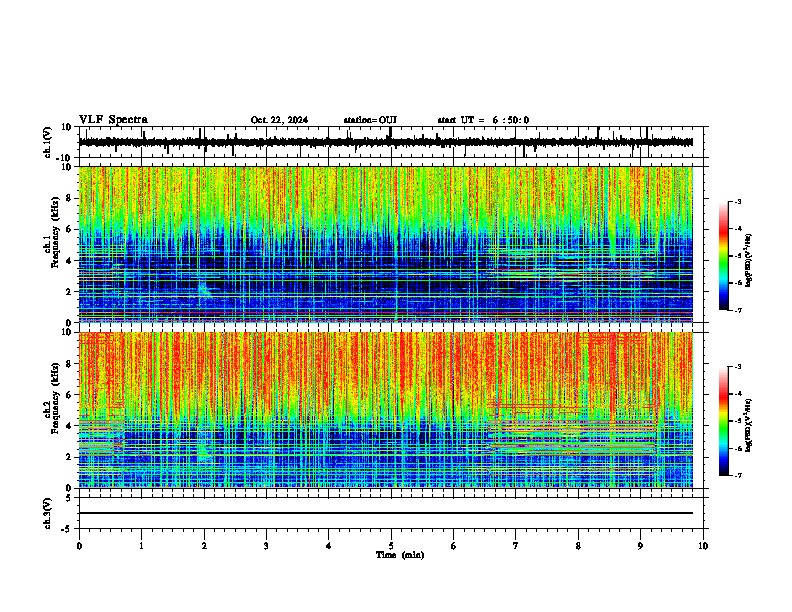This screenshot has height=612, width=792.
Task: Click the time axis tick label "0"
Action: point(79,546)
